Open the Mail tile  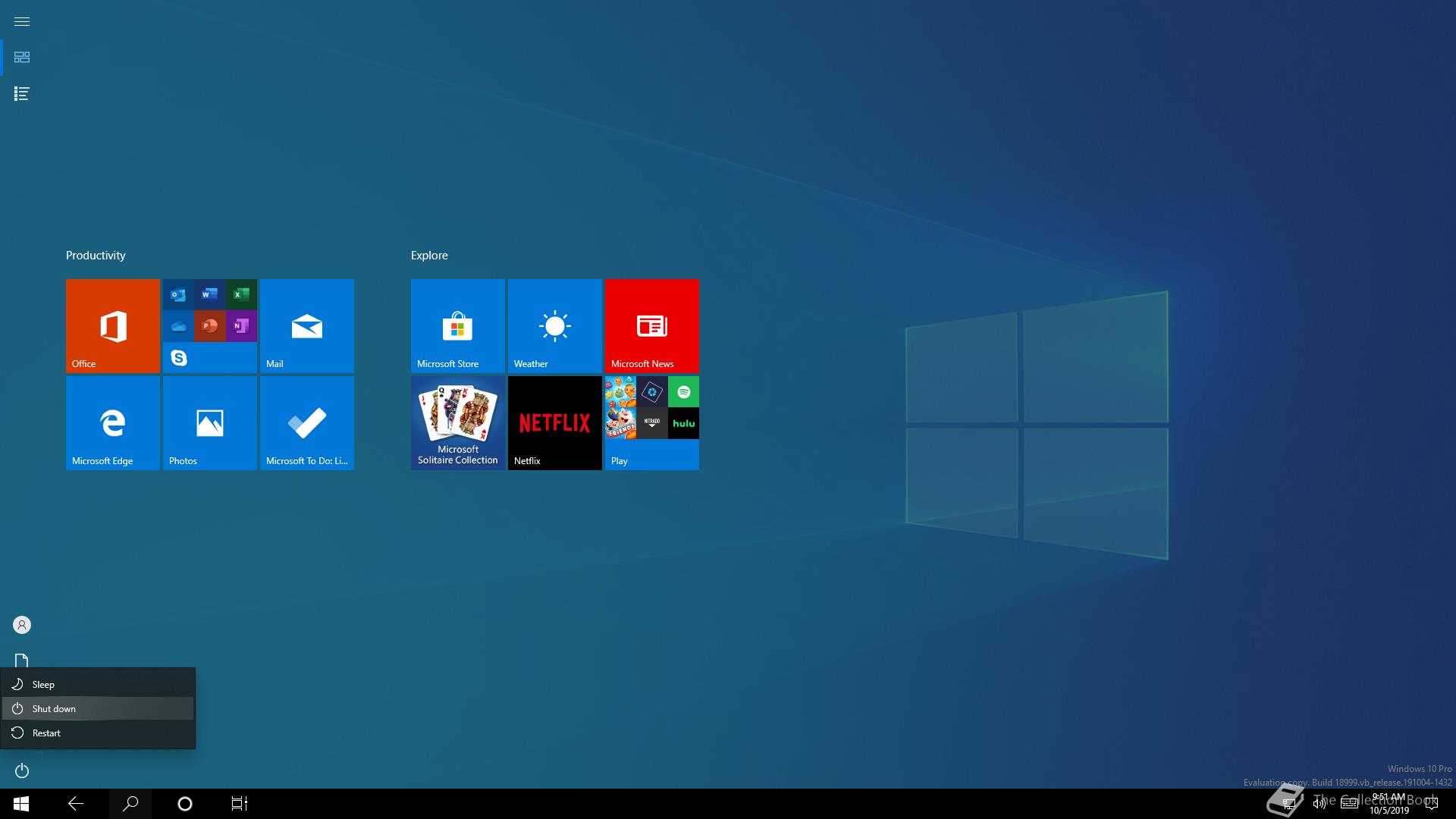point(306,325)
